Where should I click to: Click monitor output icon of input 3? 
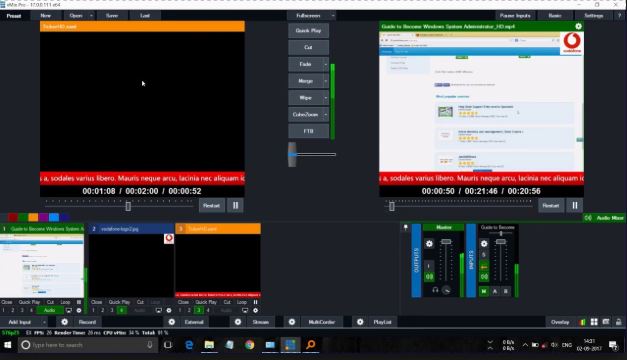tap(245, 310)
